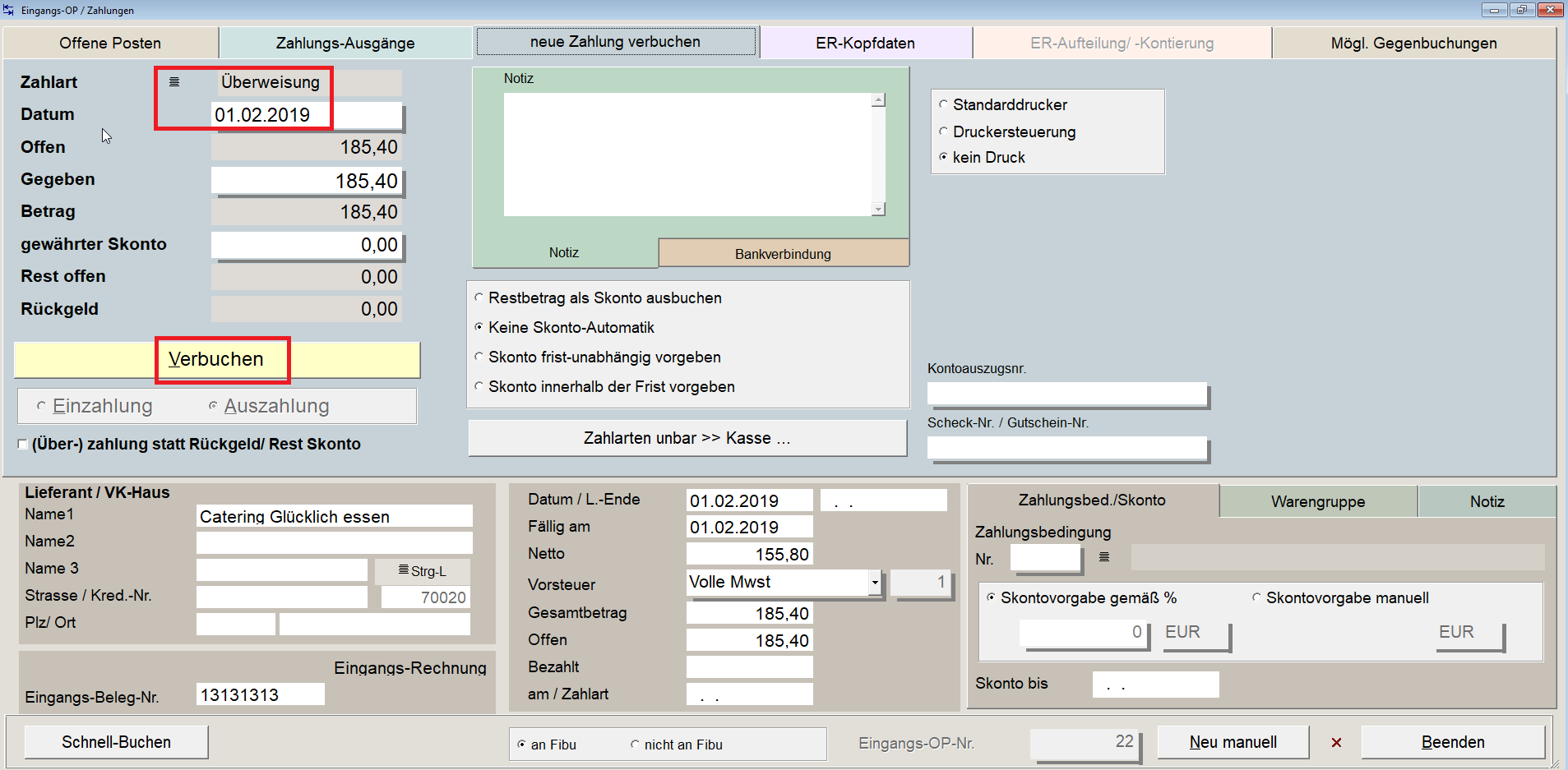Switch to Mögl. Gegenbuchungen tab

pos(1413,43)
